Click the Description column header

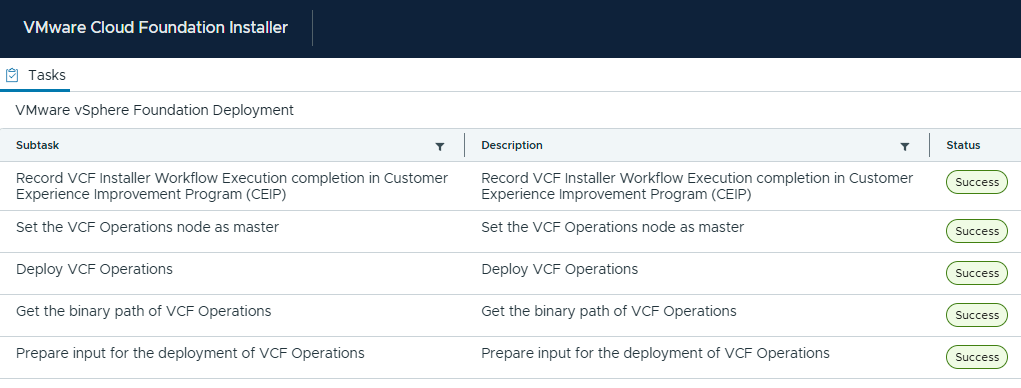[x=512, y=145]
